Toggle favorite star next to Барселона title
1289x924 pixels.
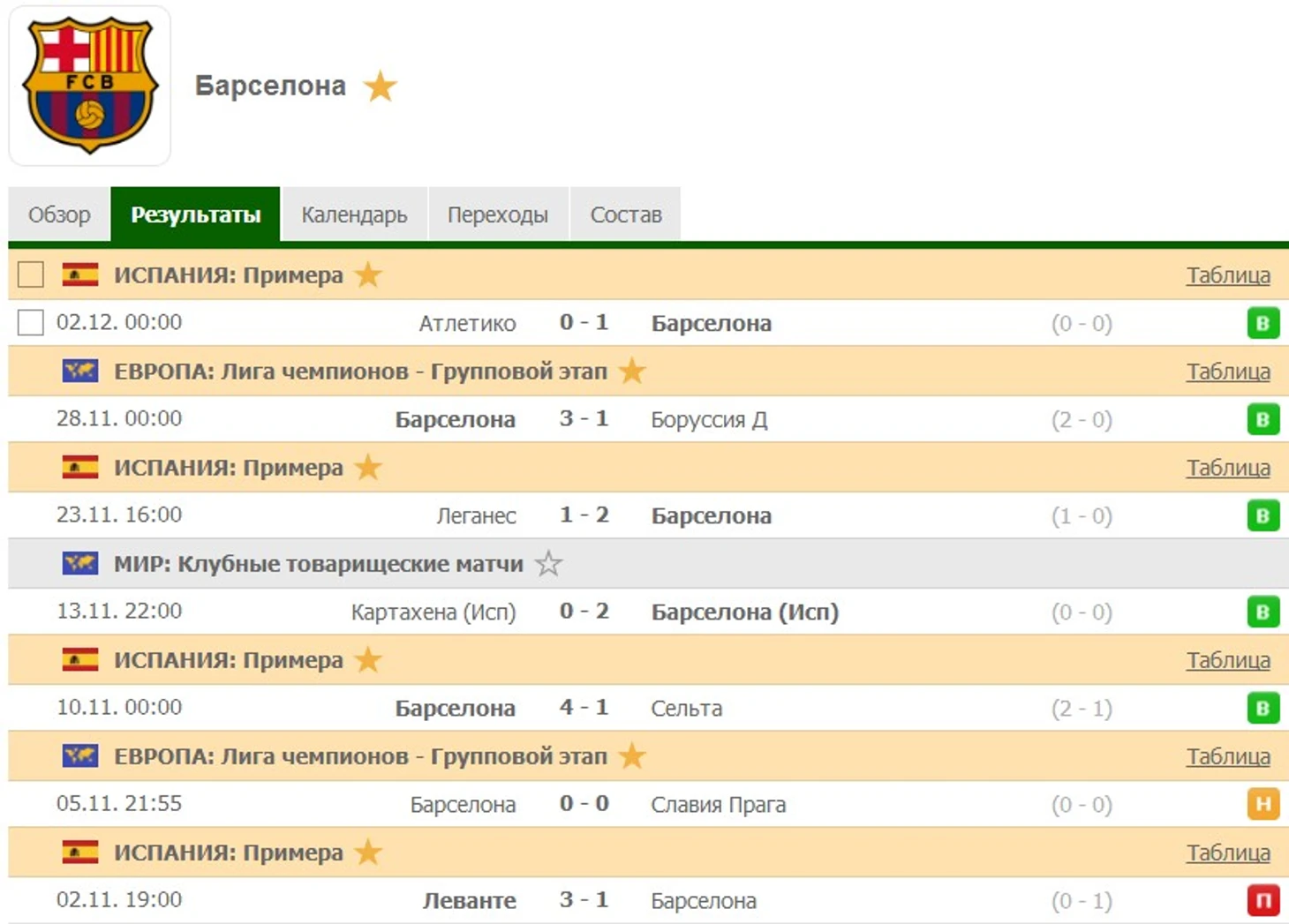381,86
